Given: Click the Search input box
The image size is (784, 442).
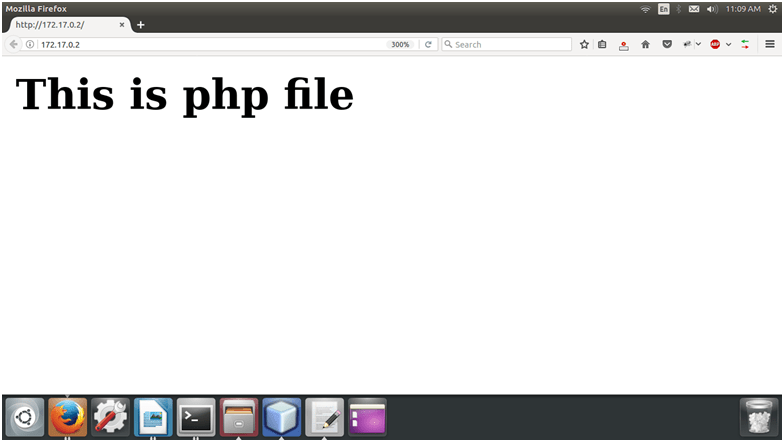Looking at the screenshot, I should pyautogui.click(x=506, y=44).
